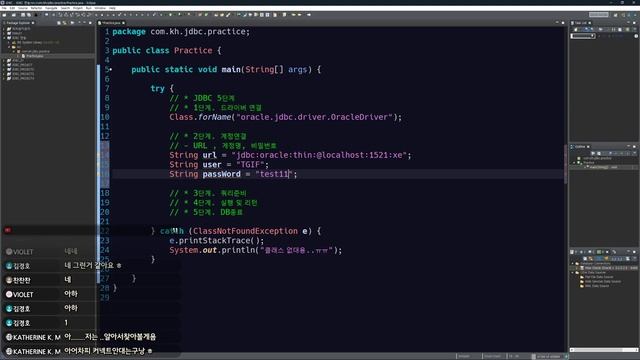Collapse the src folder in Package Explorer

pos(9,47)
